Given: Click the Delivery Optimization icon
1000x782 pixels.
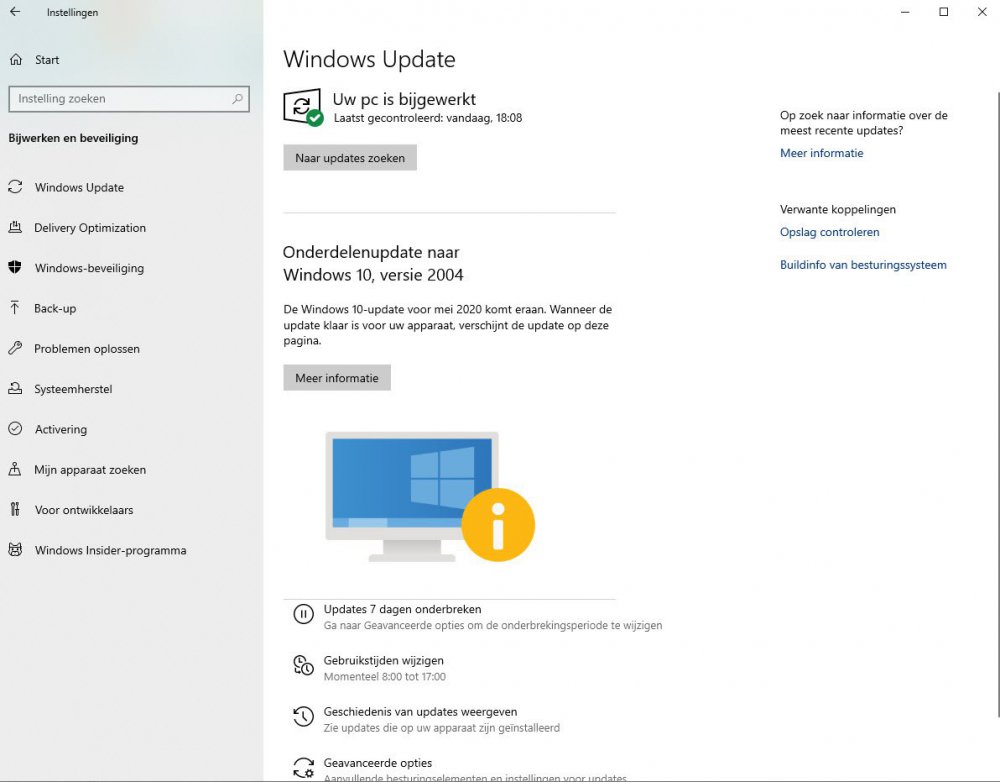Looking at the screenshot, I should point(15,227).
